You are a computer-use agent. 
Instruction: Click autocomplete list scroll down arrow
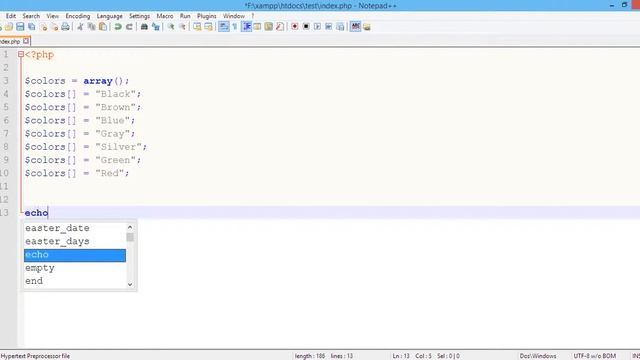[x=130, y=284]
